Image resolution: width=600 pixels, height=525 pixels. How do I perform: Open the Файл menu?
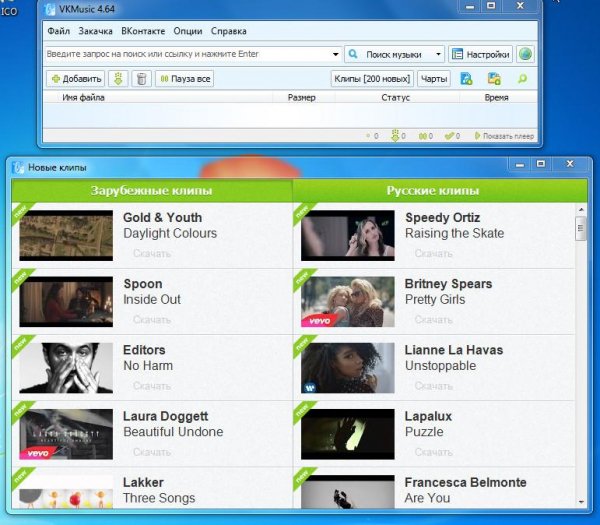pyautogui.click(x=59, y=31)
